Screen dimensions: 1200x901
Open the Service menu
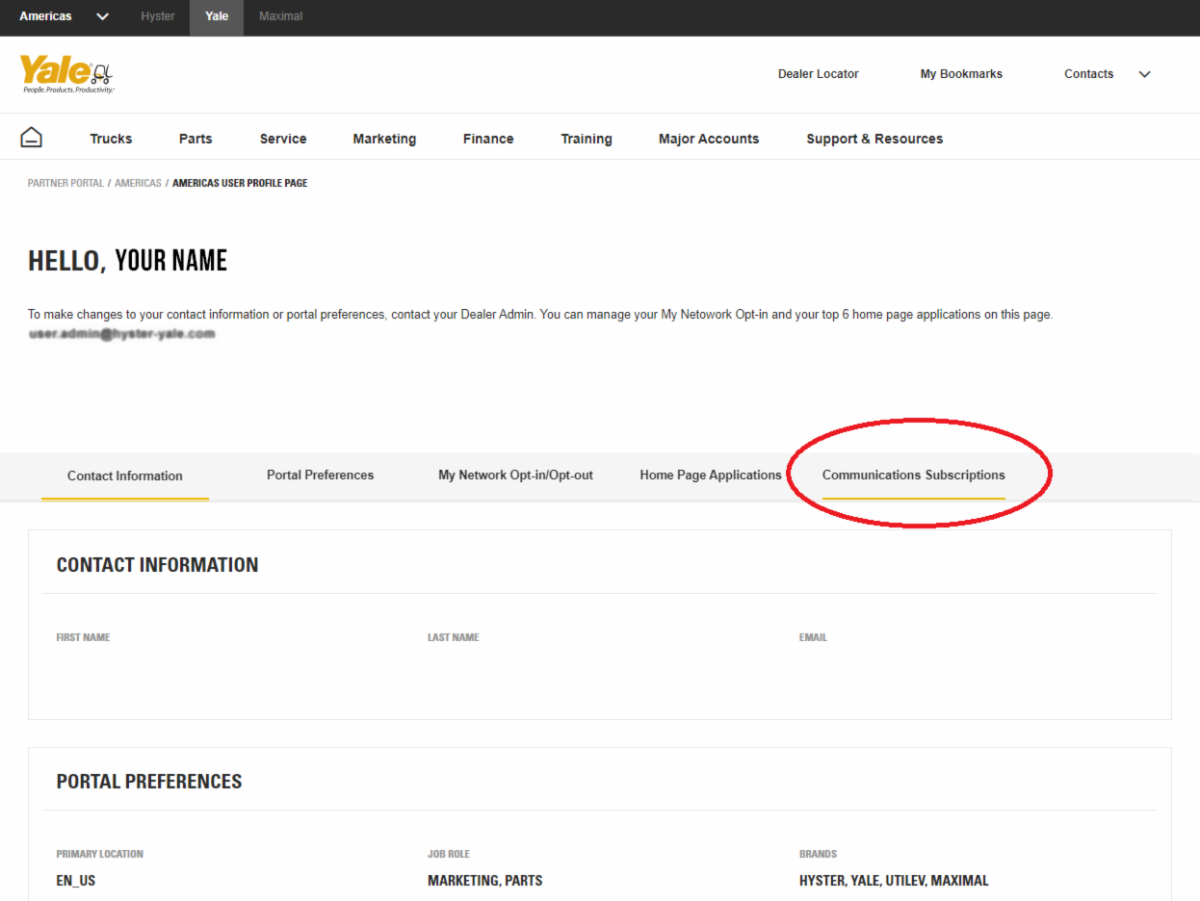[x=282, y=138]
